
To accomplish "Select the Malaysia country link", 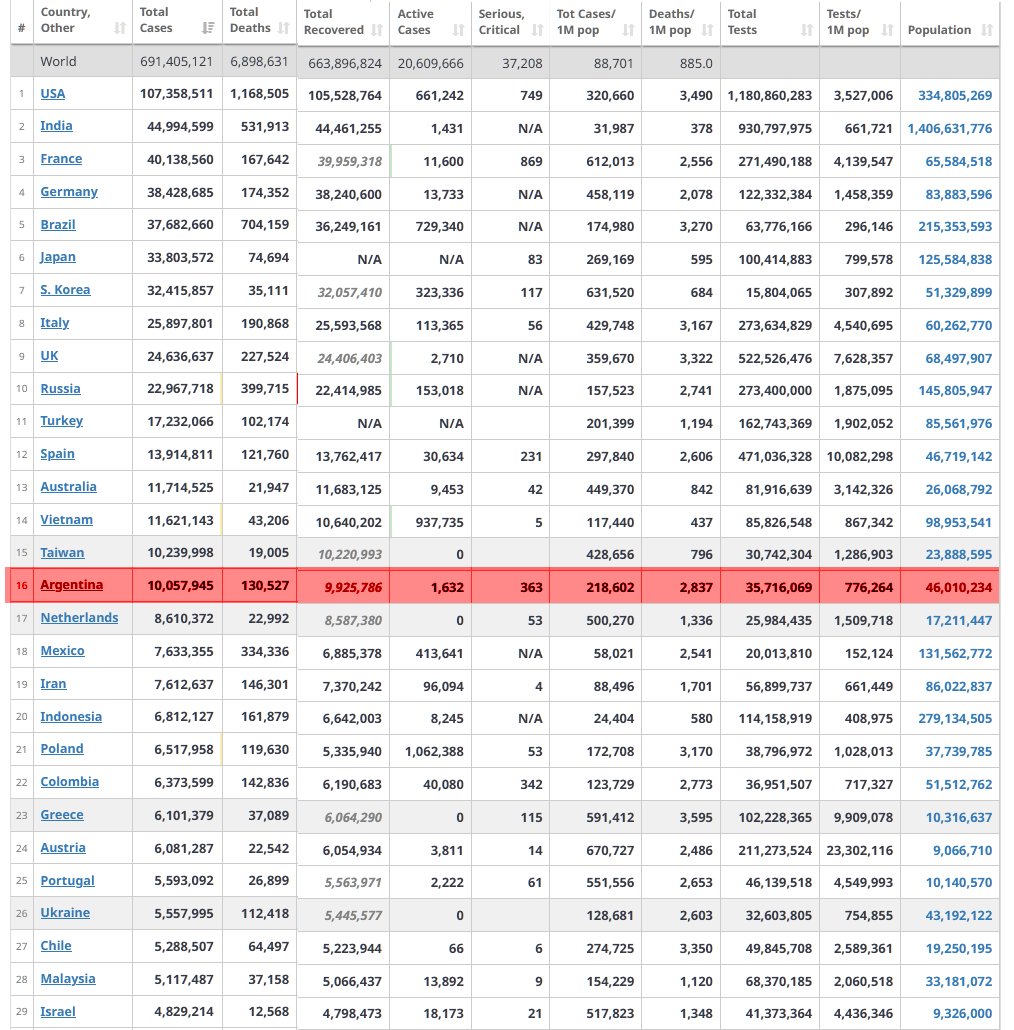I will tap(68, 979).
